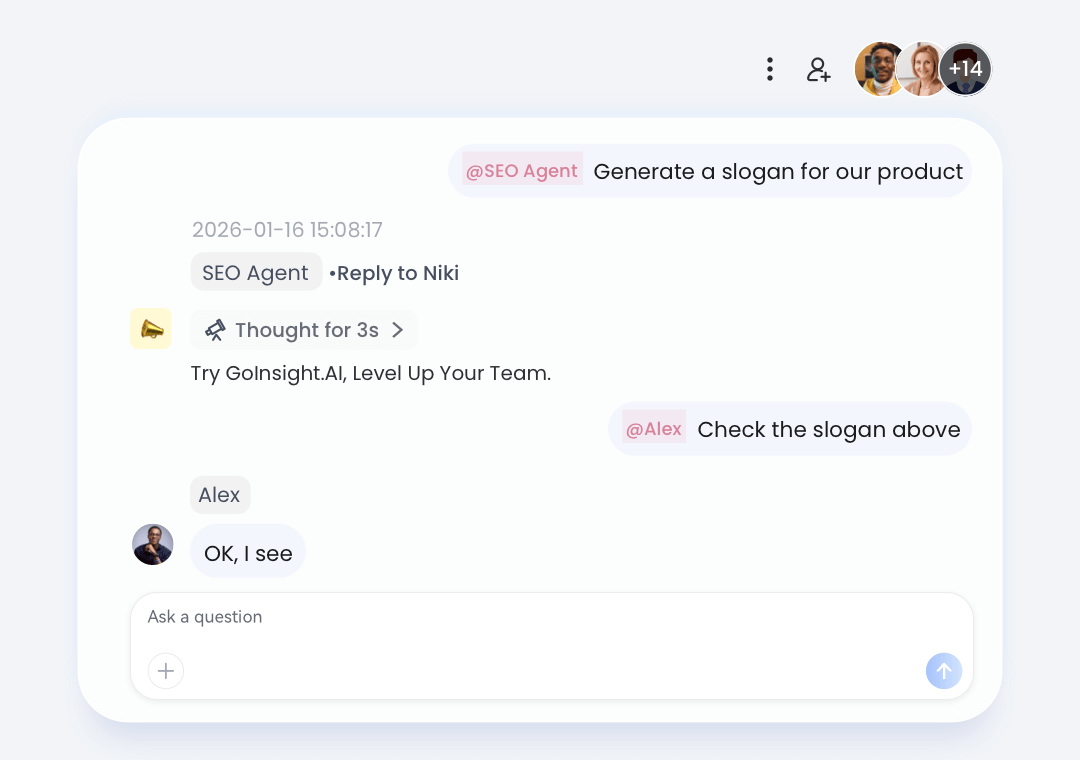
Task: Show the +14 more members
Action: (x=966, y=69)
